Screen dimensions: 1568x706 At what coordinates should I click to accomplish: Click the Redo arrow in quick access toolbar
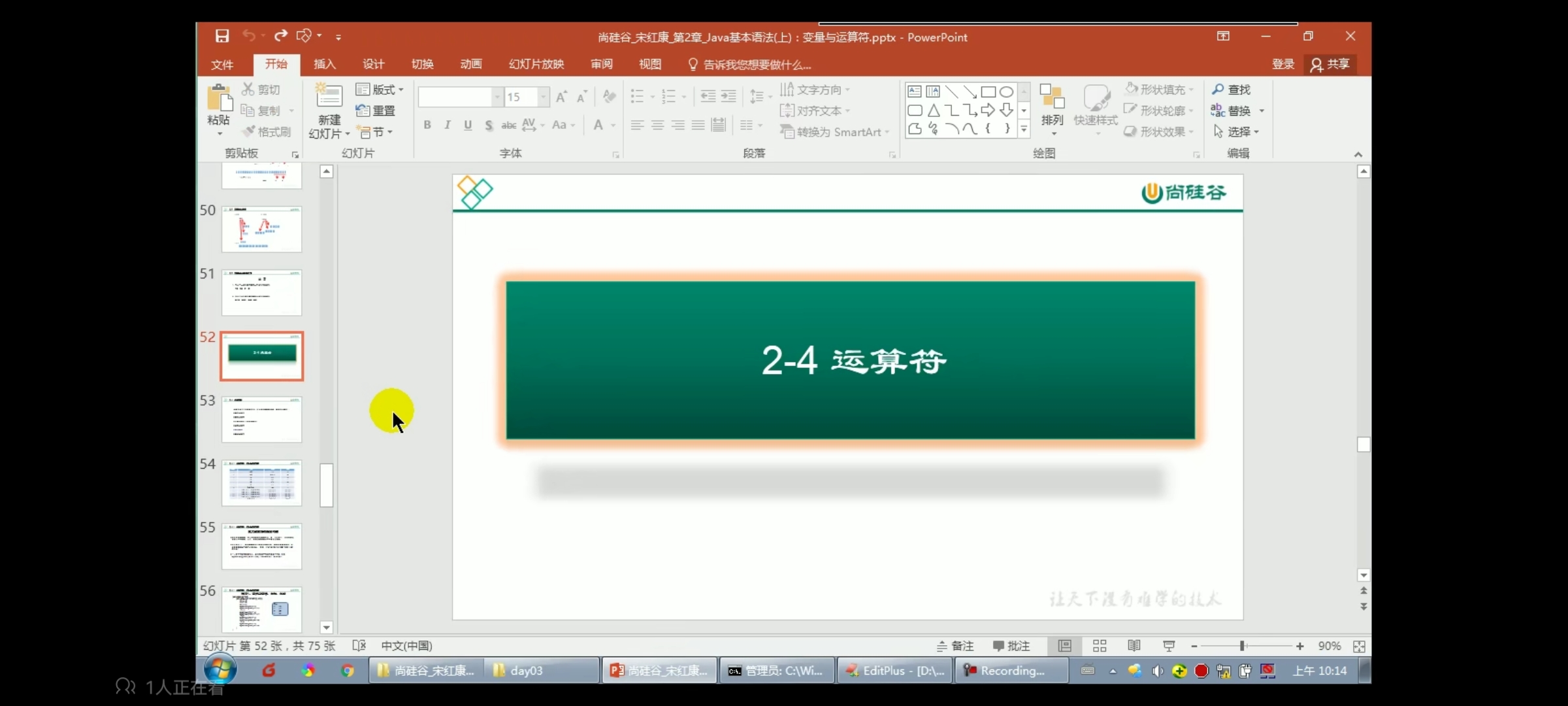281,35
